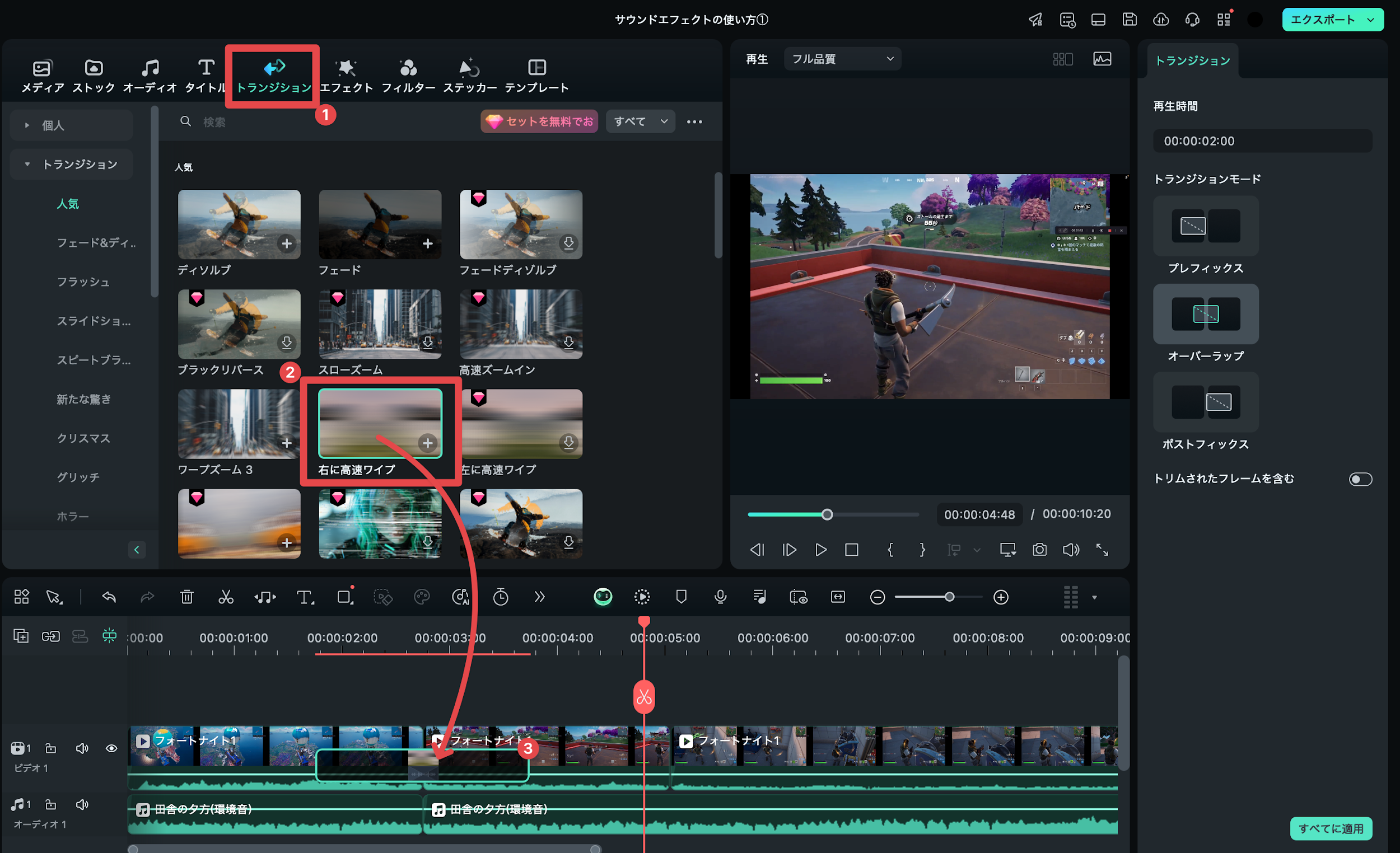Open the audio beat tool icon
Screen dimensions: 1400x853
point(265,597)
